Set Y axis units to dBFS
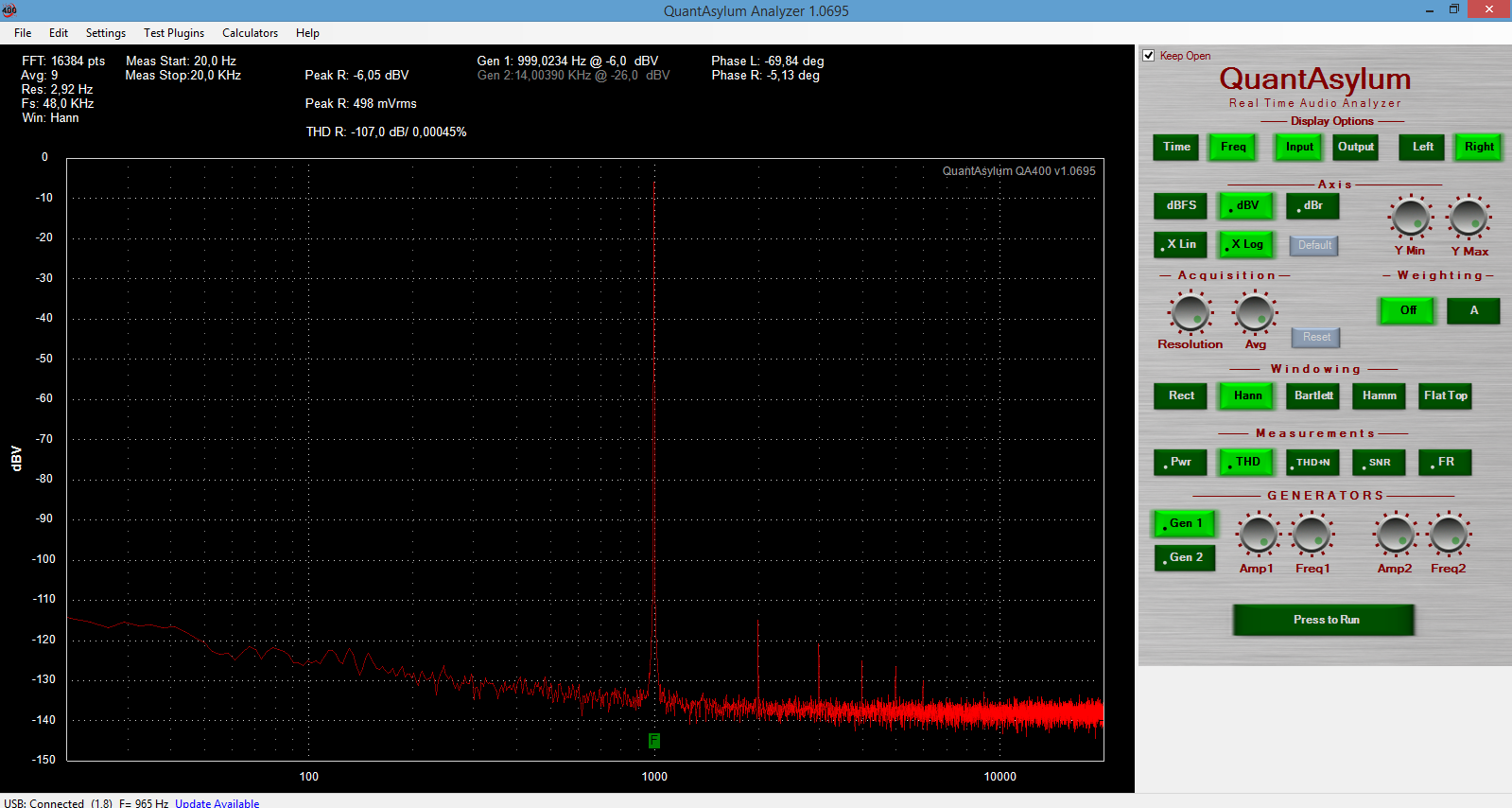Viewport: 1512px width, 808px height. [x=1181, y=205]
